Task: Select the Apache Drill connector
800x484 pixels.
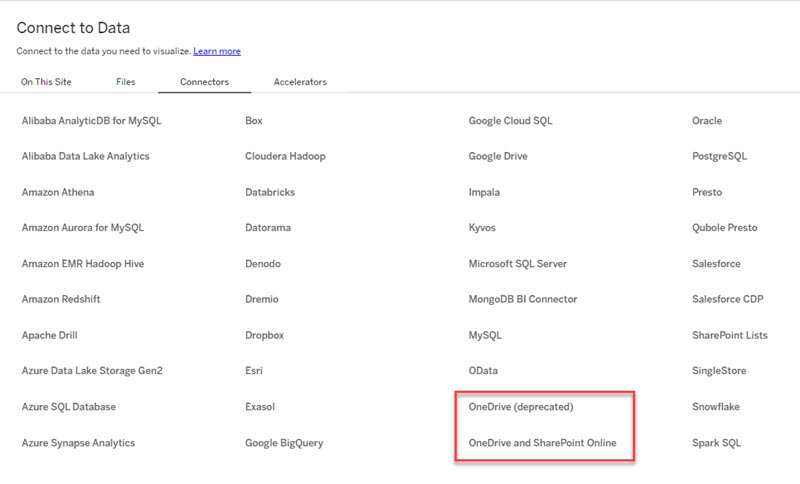Action: (x=49, y=335)
